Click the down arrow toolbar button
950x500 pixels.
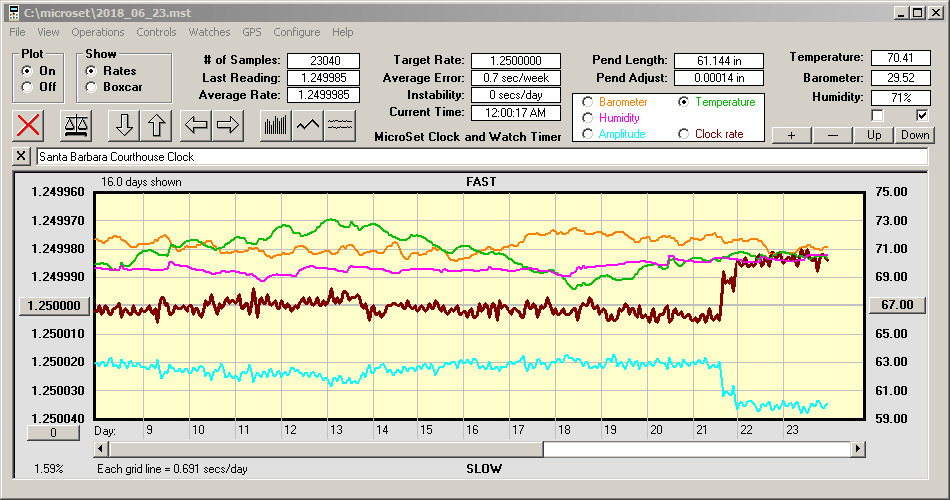click(x=124, y=125)
